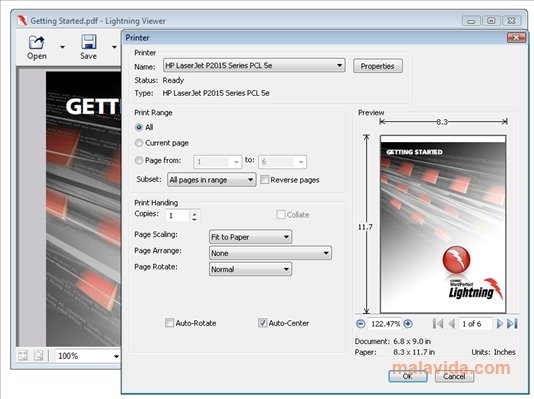Image resolution: width=534 pixels, height=399 pixels.
Task: Select the Page from option
Action: 139,160
